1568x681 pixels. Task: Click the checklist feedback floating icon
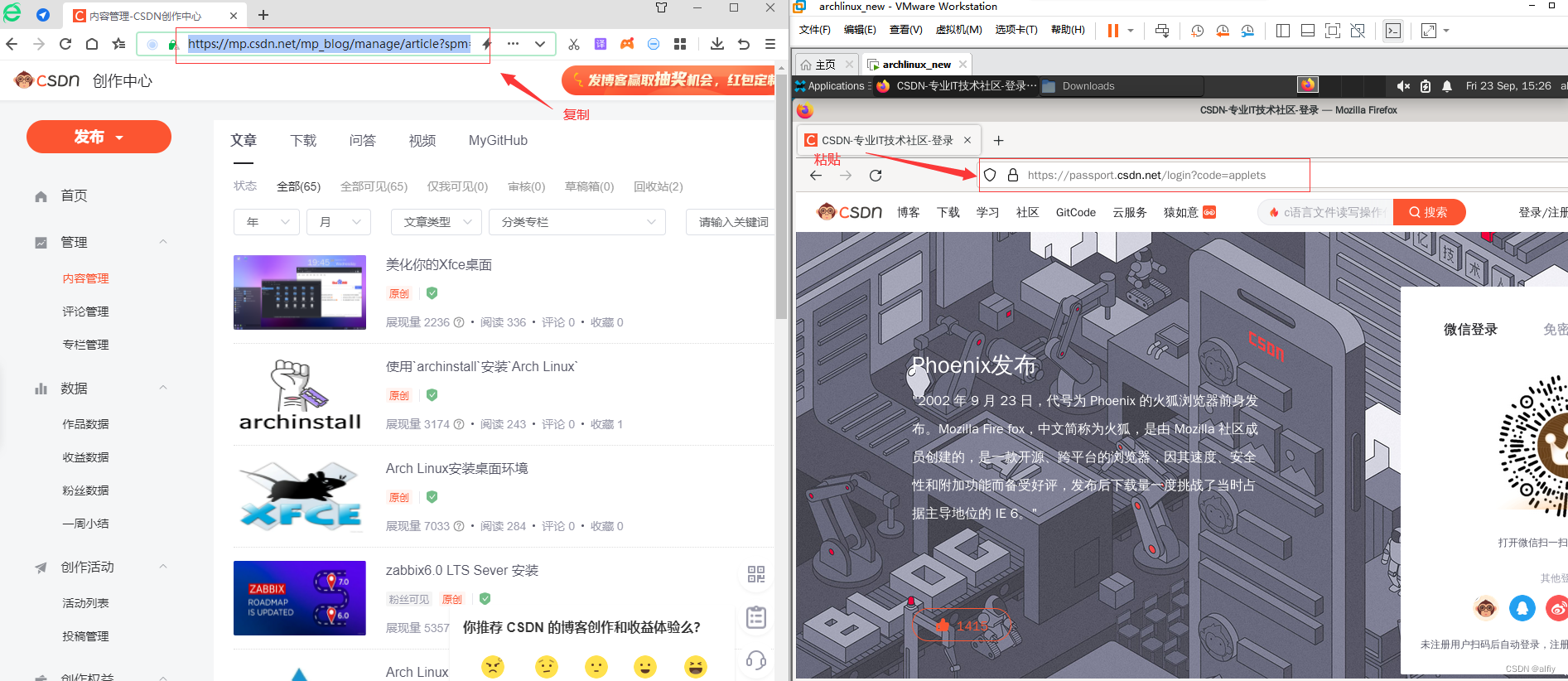(756, 617)
